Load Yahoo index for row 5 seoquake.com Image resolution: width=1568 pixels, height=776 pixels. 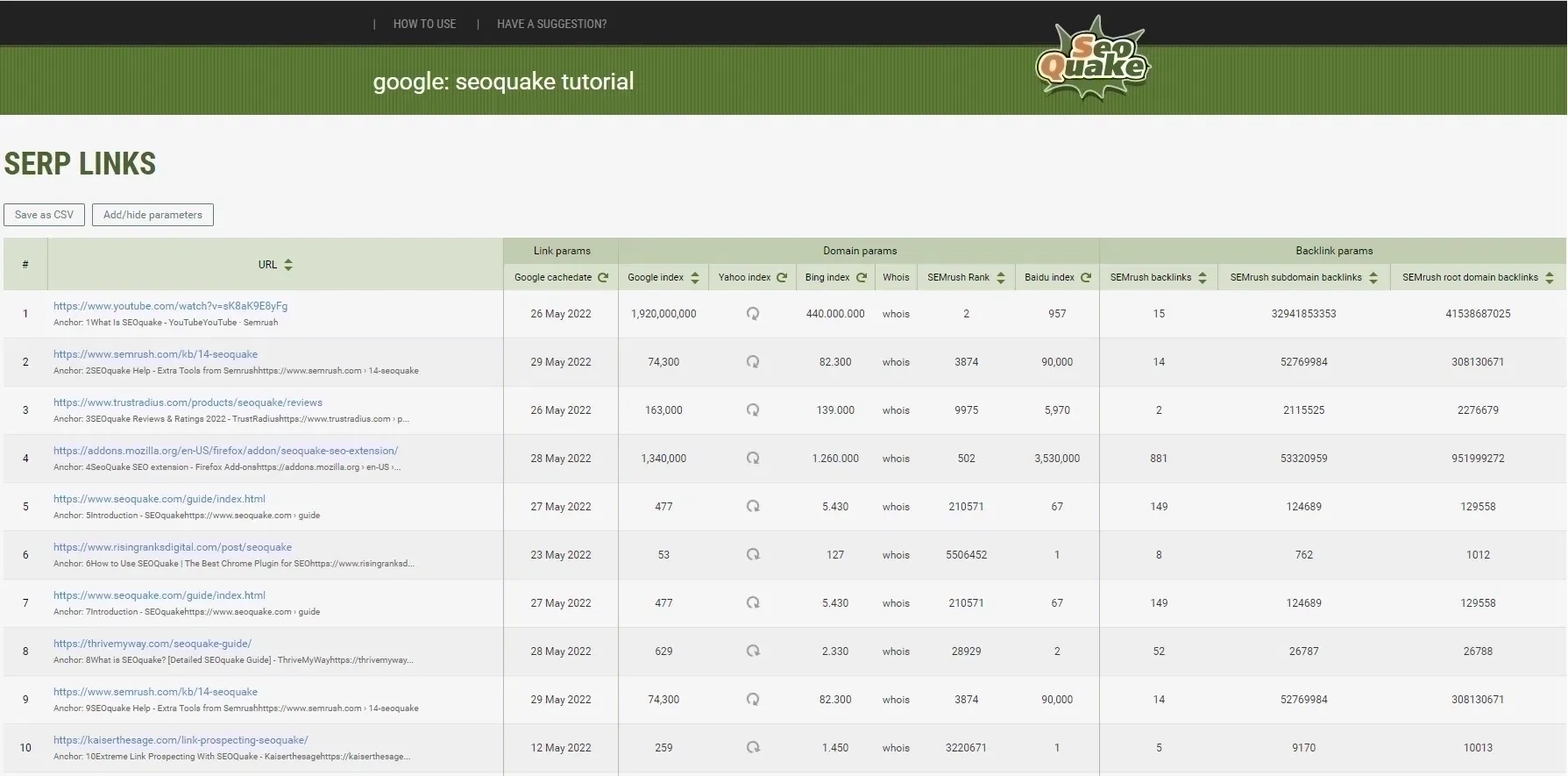752,507
